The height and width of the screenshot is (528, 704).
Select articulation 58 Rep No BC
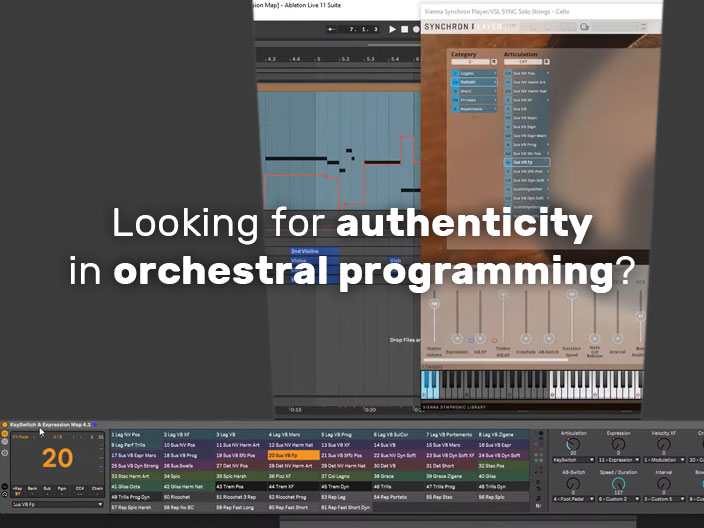[189, 507]
